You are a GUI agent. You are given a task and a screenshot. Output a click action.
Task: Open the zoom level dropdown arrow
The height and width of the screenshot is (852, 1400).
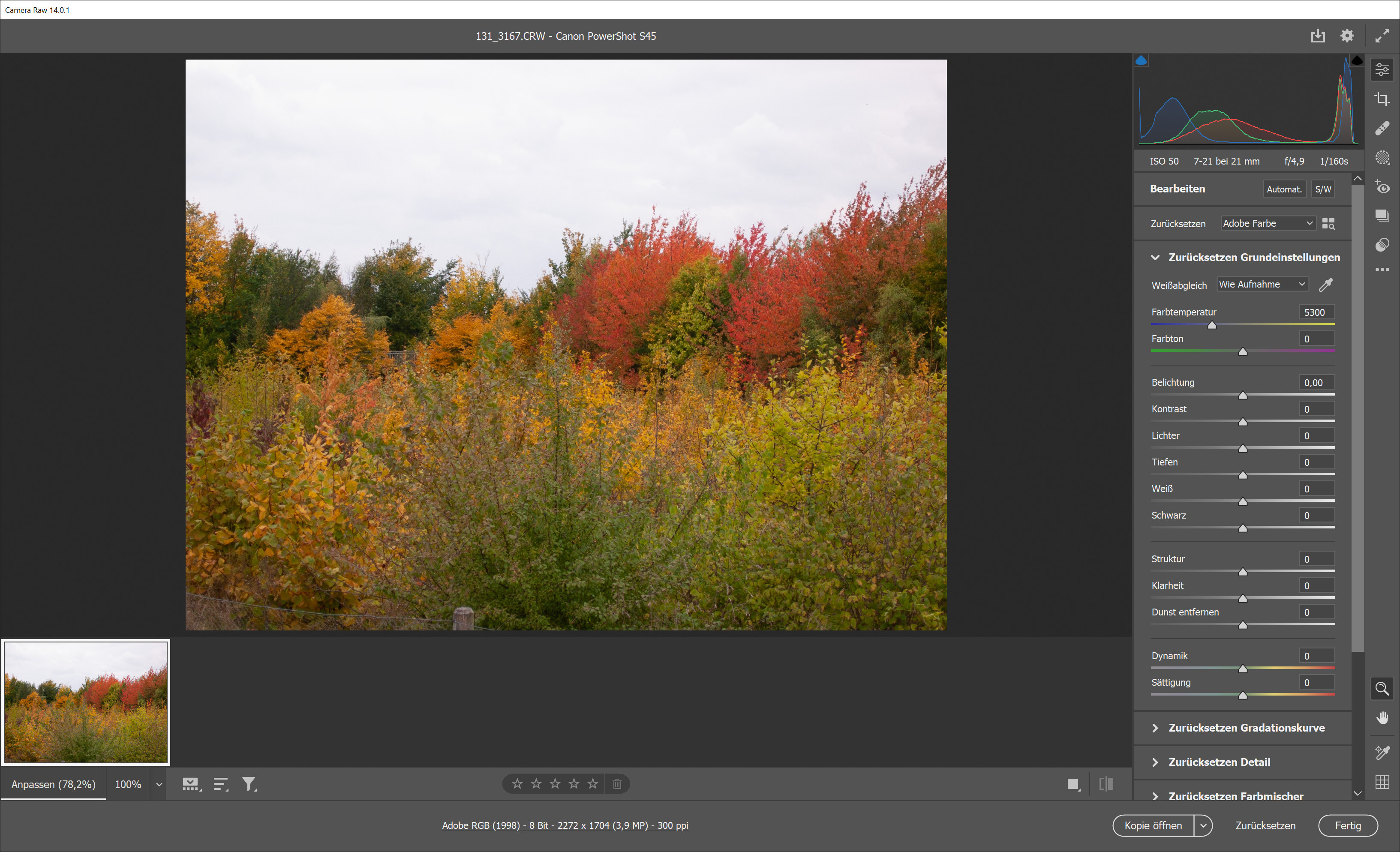159,784
